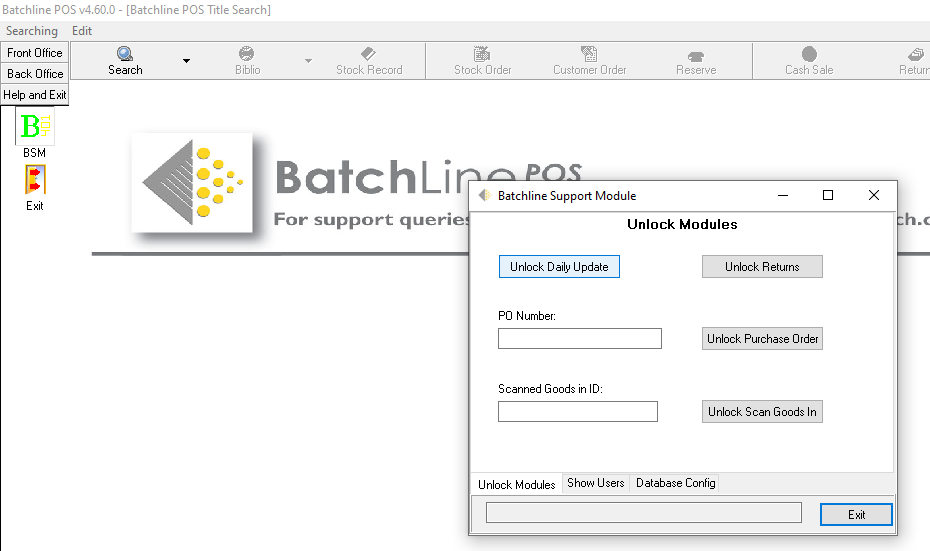Click Exit button in Support Module
The width and height of the screenshot is (930, 551).
click(856, 515)
